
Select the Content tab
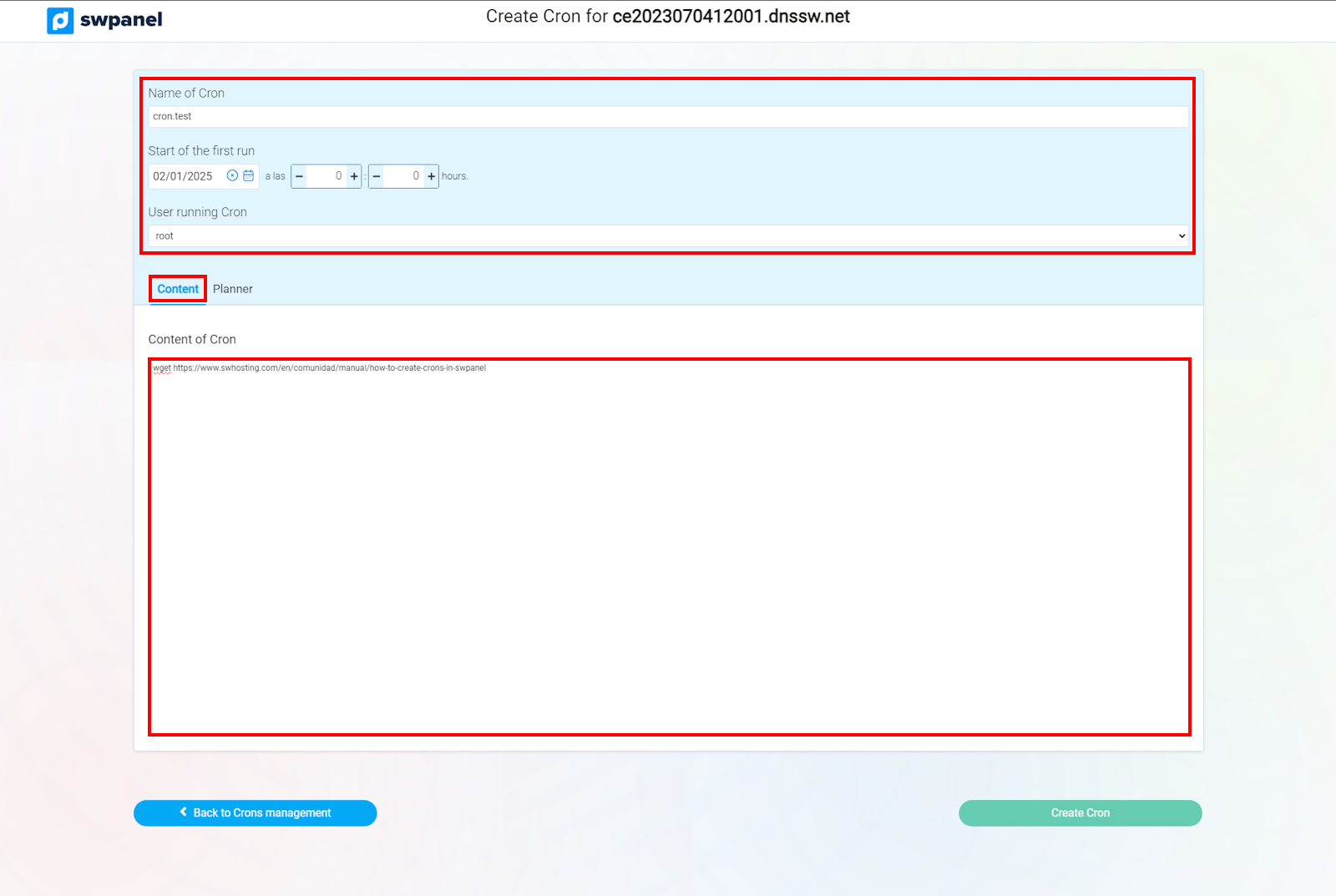pyautogui.click(x=178, y=289)
